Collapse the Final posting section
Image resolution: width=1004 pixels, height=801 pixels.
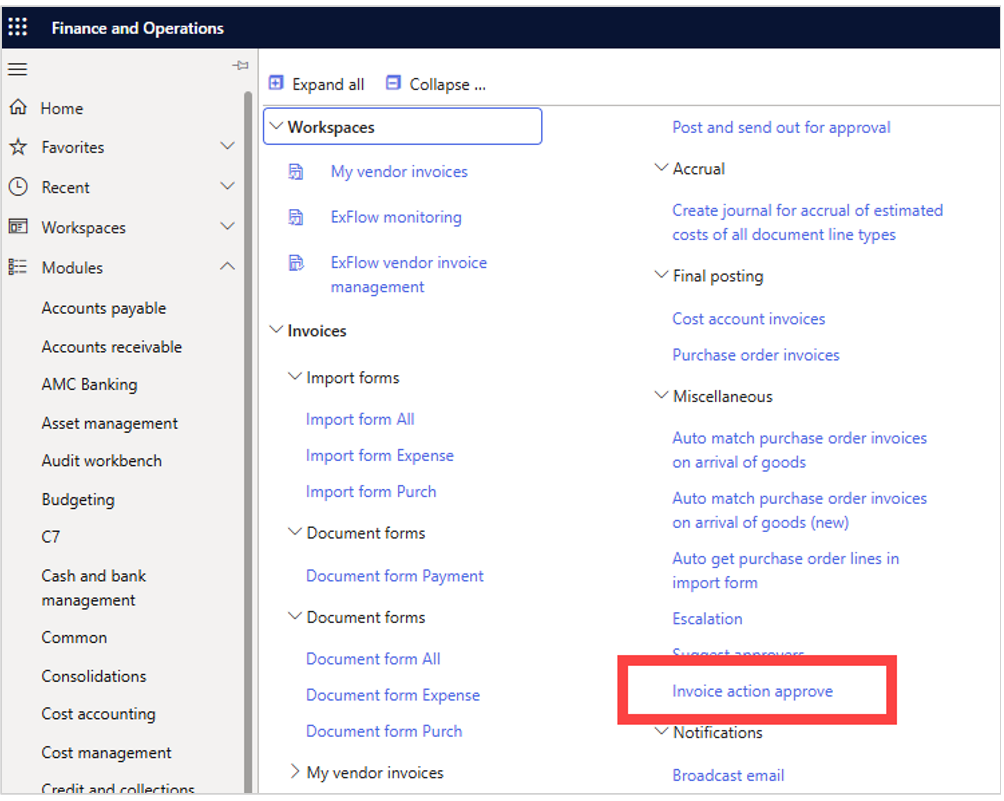pos(661,275)
